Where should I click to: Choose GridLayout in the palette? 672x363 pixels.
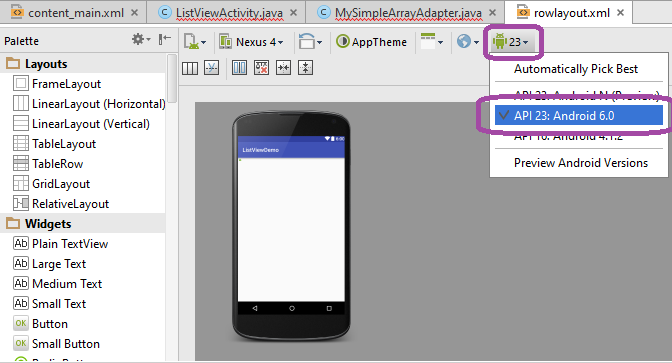tap(51, 184)
